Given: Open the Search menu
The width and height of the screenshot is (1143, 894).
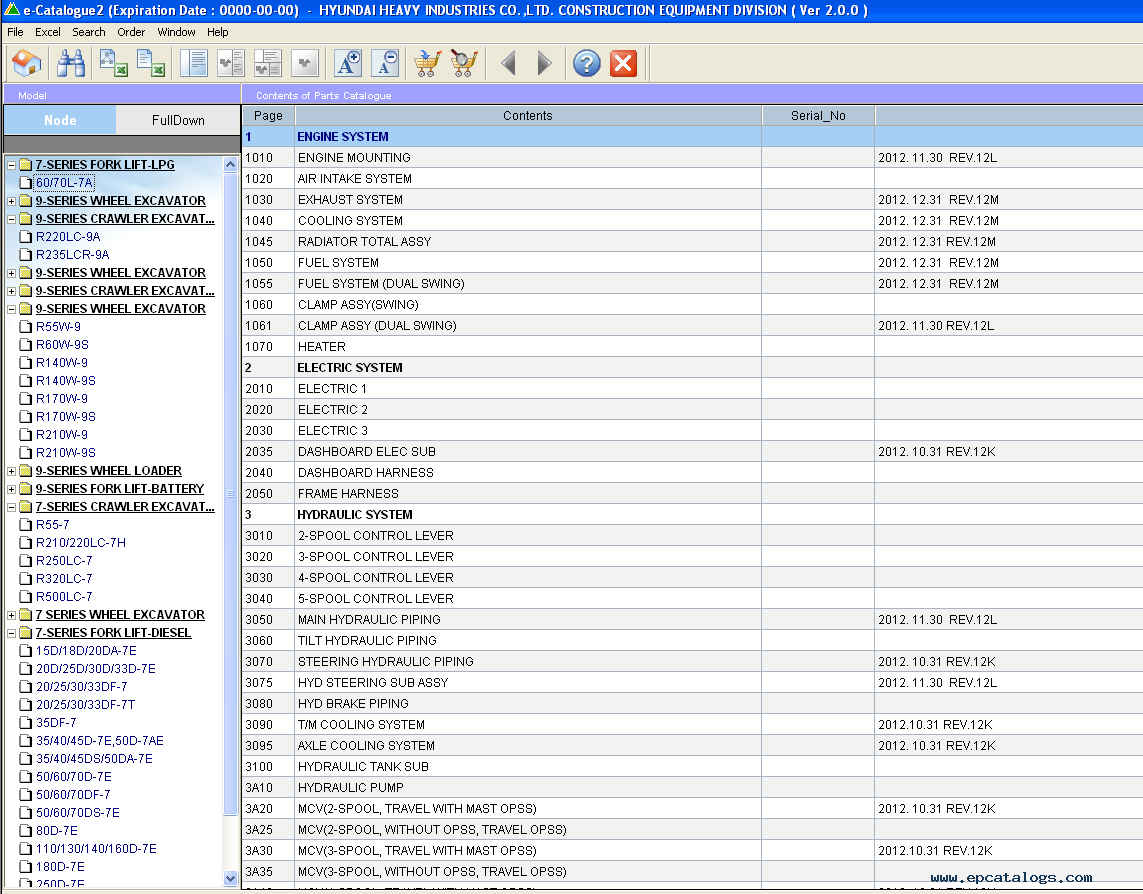Looking at the screenshot, I should [x=89, y=32].
